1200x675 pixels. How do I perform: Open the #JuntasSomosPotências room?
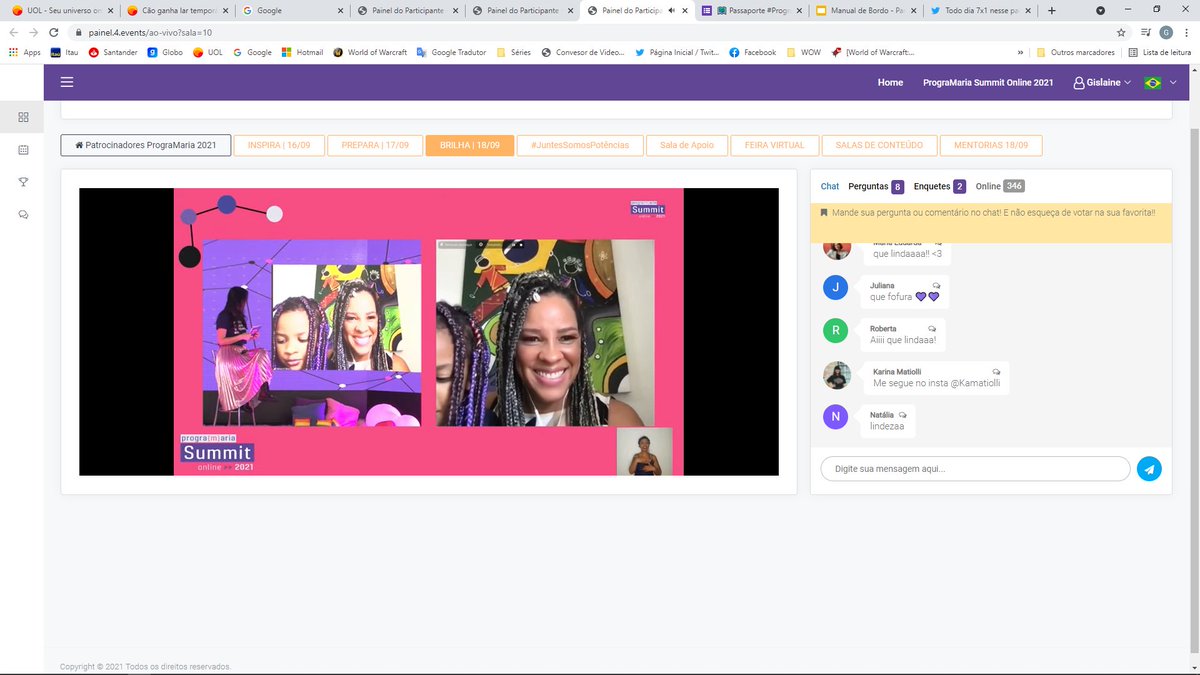pos(580,145)
